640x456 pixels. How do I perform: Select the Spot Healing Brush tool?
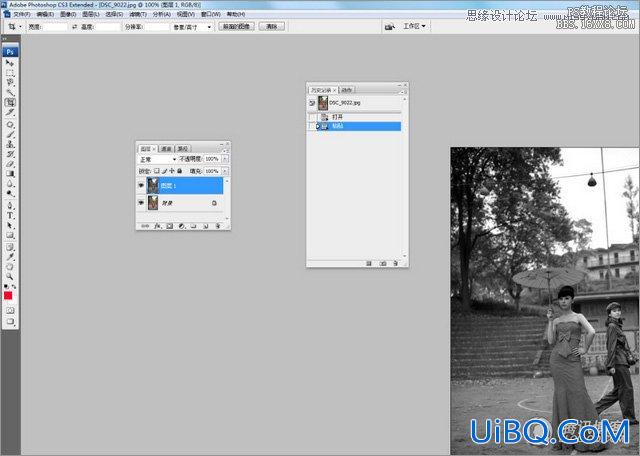tap(10, 125)
